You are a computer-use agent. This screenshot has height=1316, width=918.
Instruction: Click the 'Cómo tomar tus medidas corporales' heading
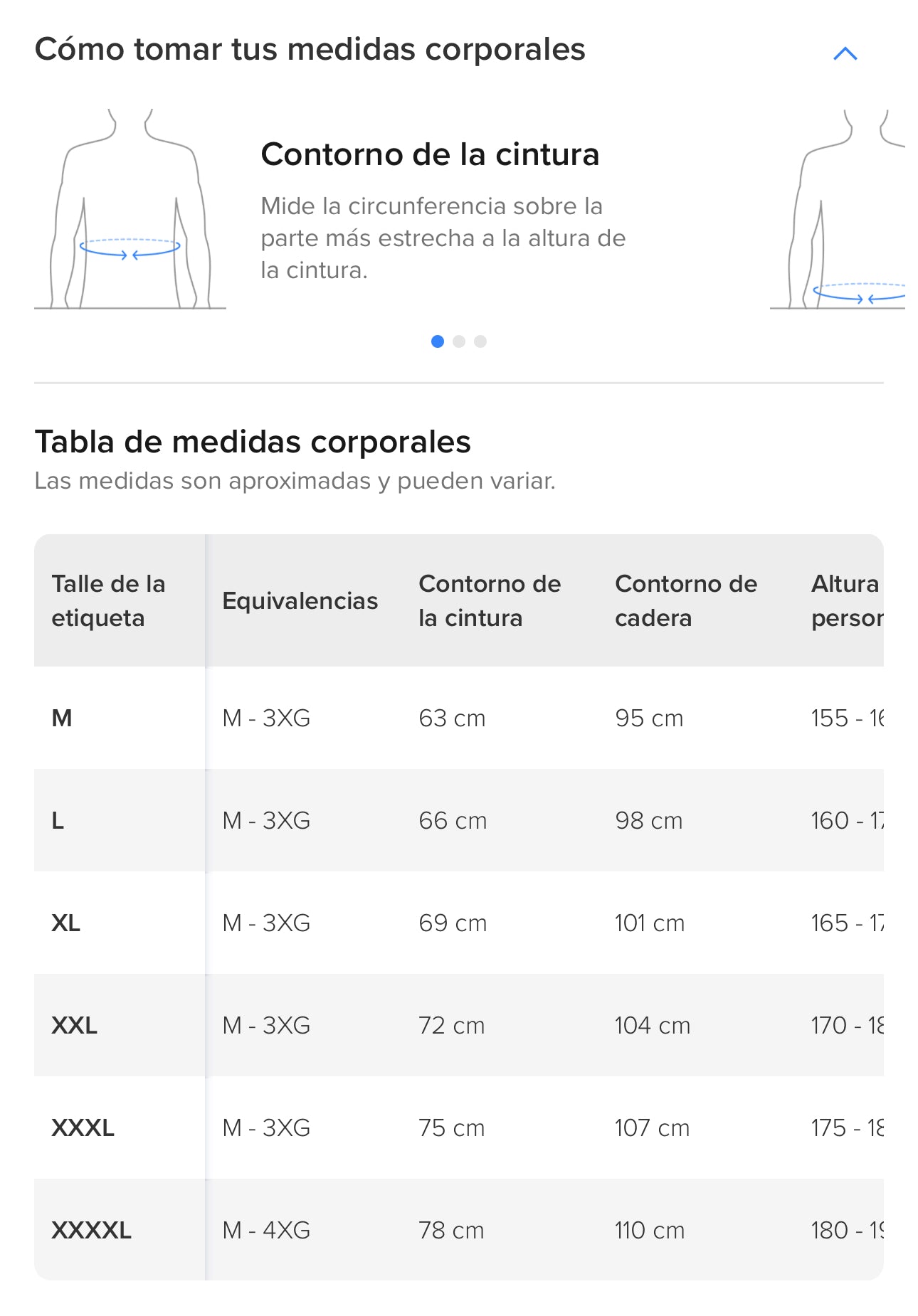click(310, 50)
